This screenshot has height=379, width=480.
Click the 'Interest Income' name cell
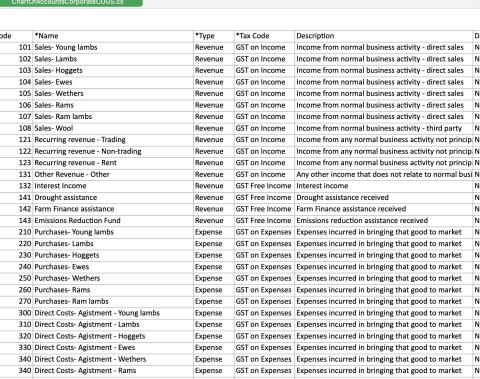[113, 186]
